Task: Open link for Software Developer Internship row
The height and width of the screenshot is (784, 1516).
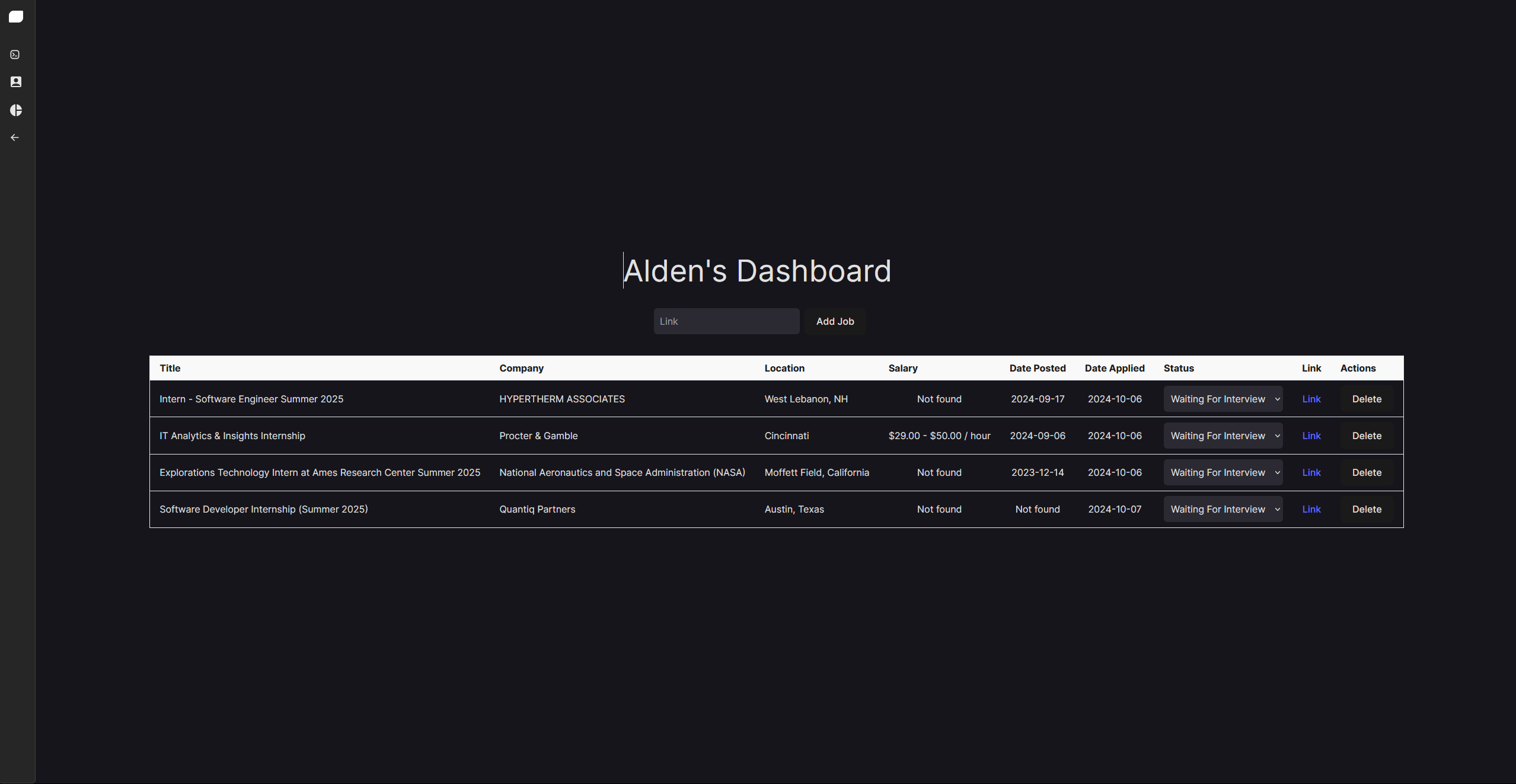Action: click(1311, 509)
